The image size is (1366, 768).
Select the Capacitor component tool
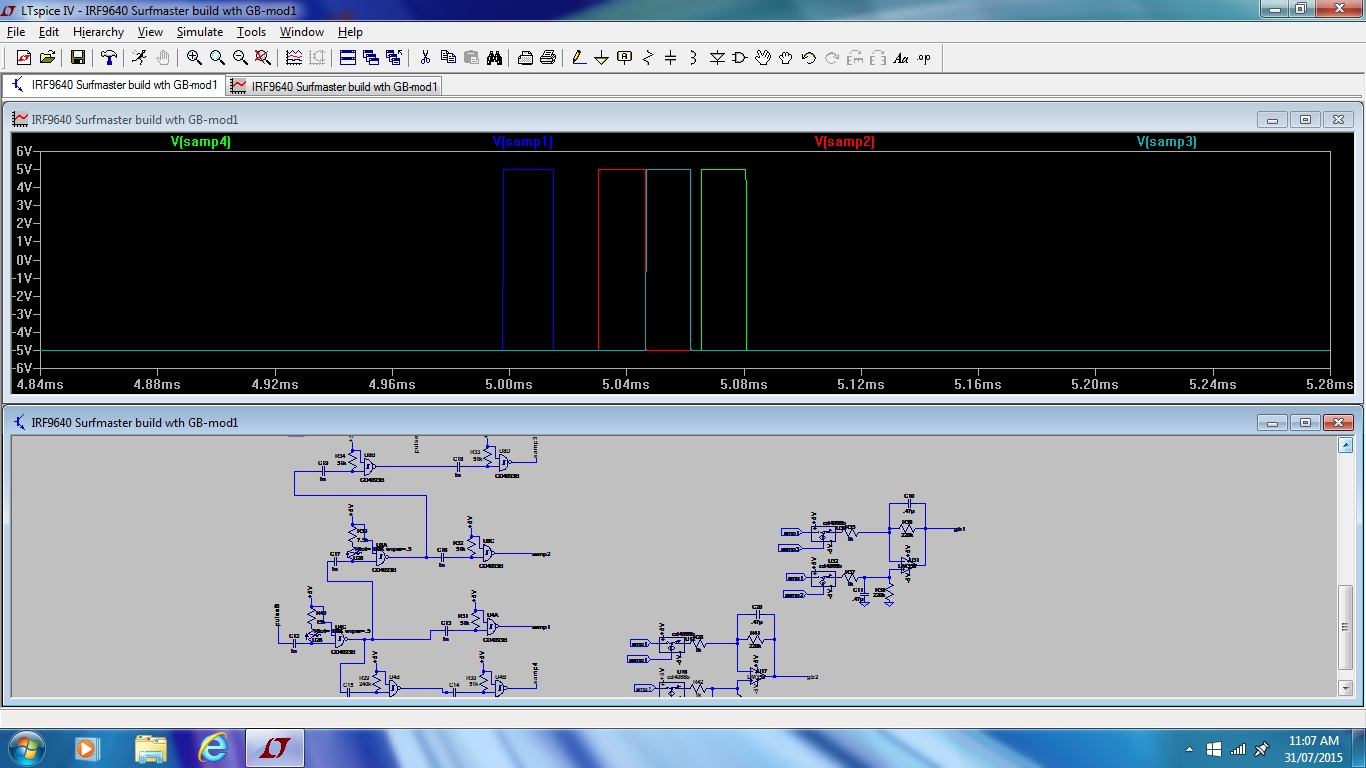[670, 58]
